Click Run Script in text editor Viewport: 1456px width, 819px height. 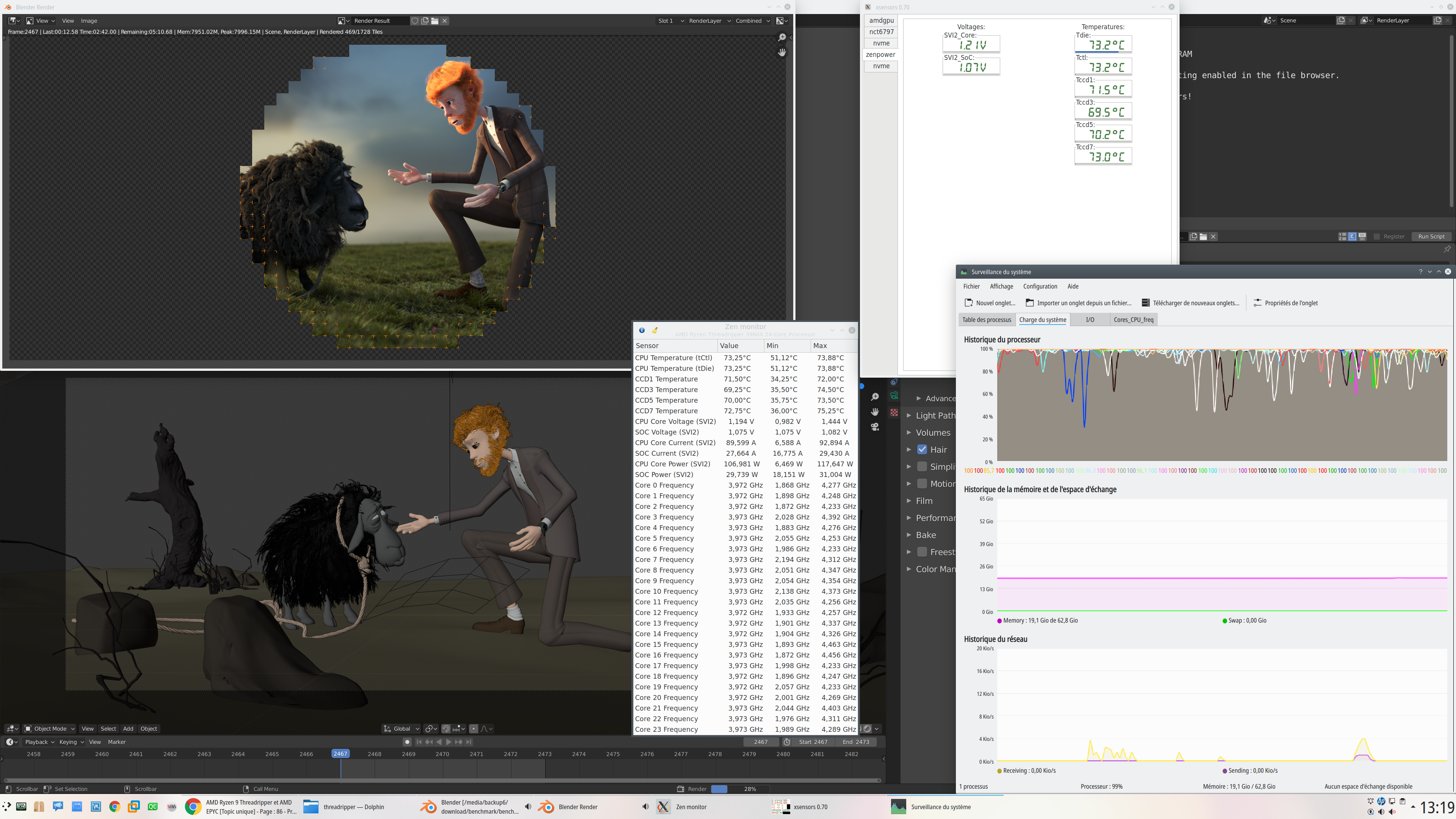pyautogui.click(x=1431, y=237)
